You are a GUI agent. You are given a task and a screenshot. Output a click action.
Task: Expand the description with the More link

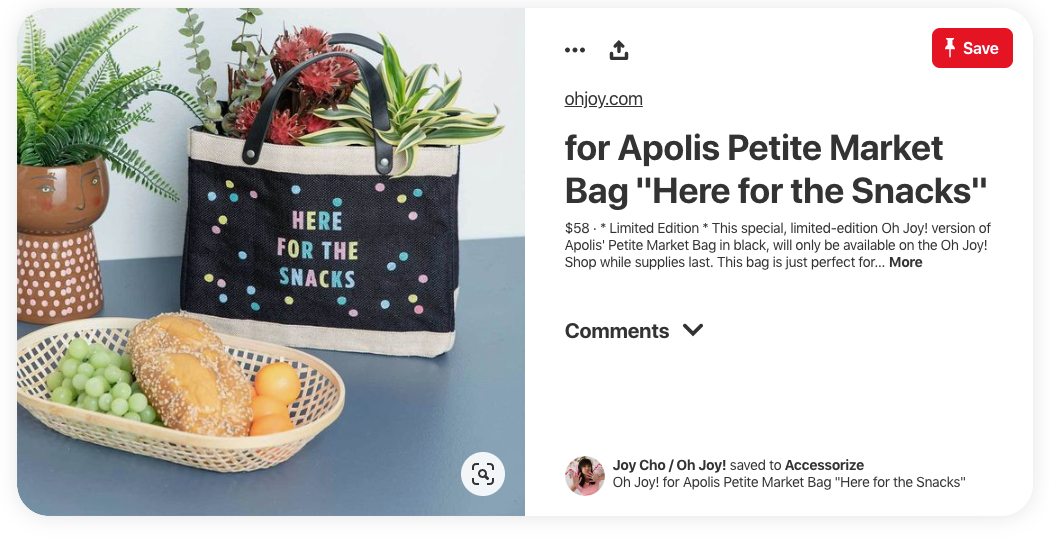tap(905, 262)
